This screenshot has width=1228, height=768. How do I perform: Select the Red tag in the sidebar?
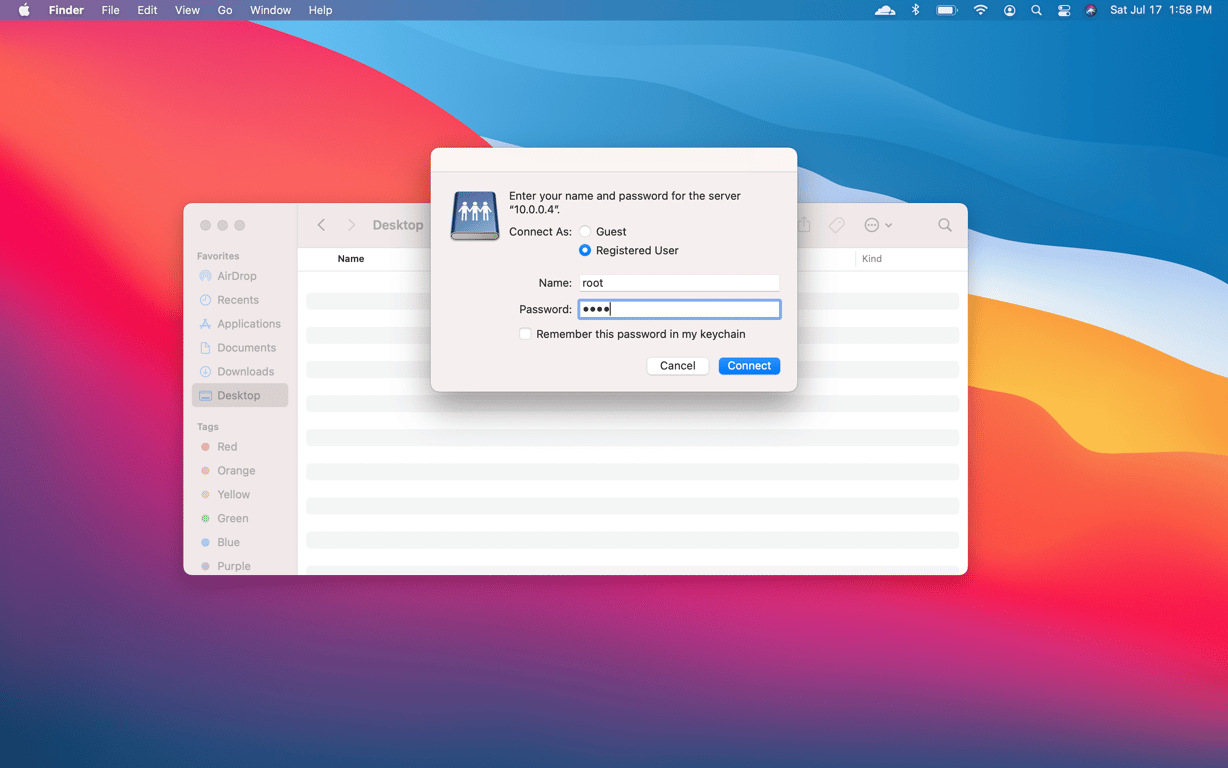coord(226,446)
